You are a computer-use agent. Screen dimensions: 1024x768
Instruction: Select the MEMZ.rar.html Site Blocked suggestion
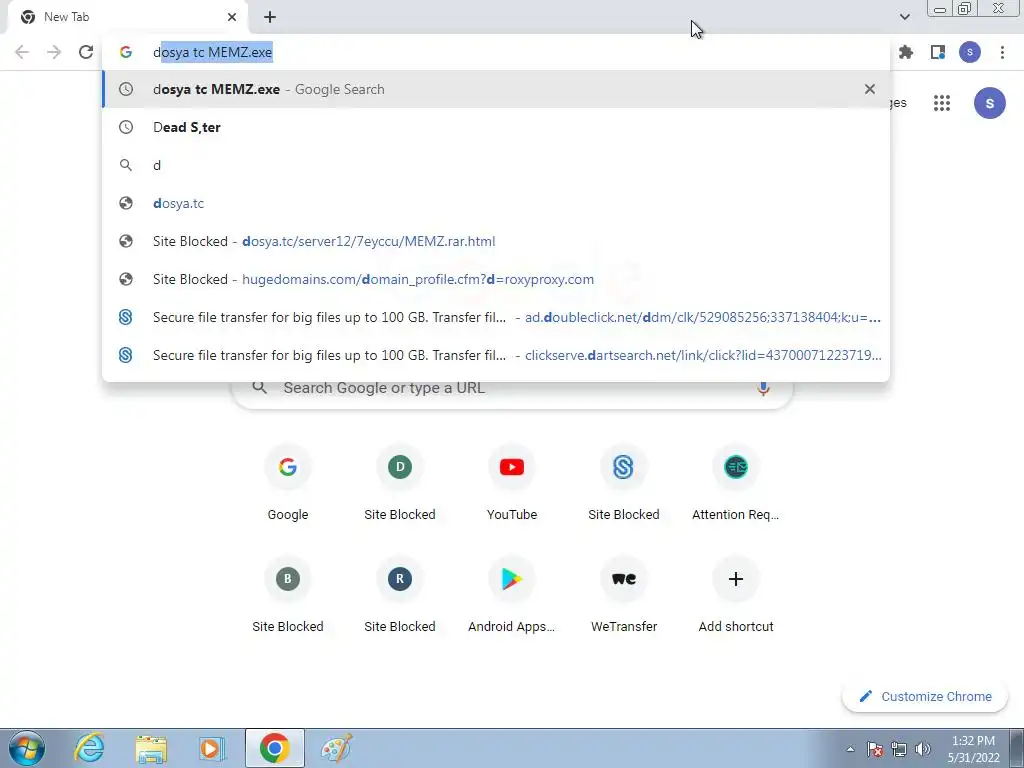(x=496, y=241)
